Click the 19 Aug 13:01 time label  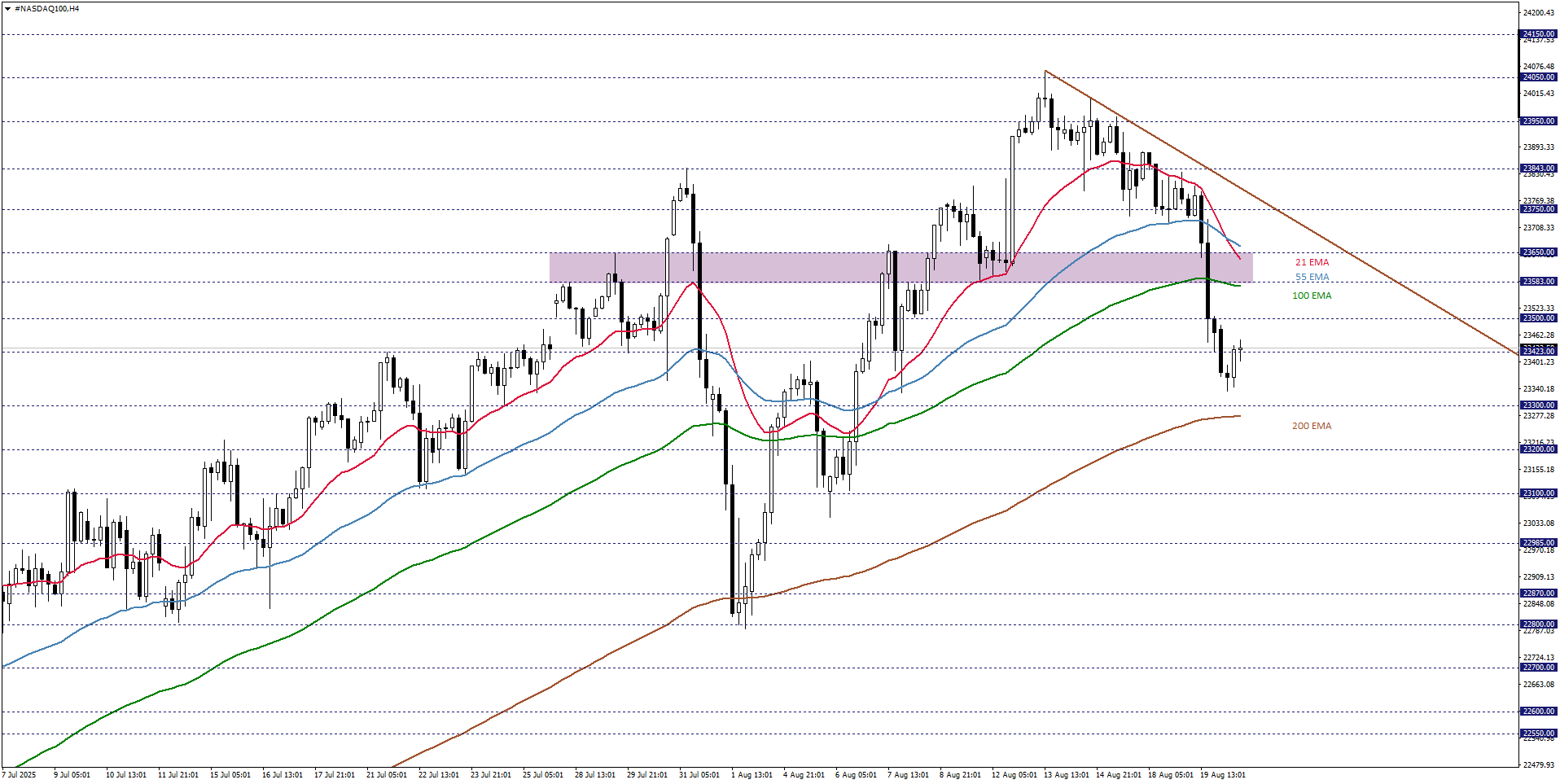tap(1222, 775)
